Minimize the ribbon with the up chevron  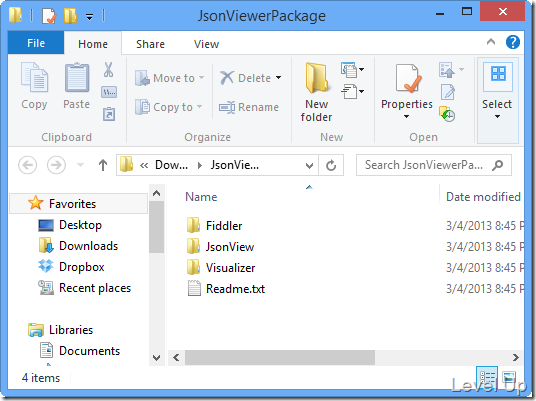pos(491,42)
